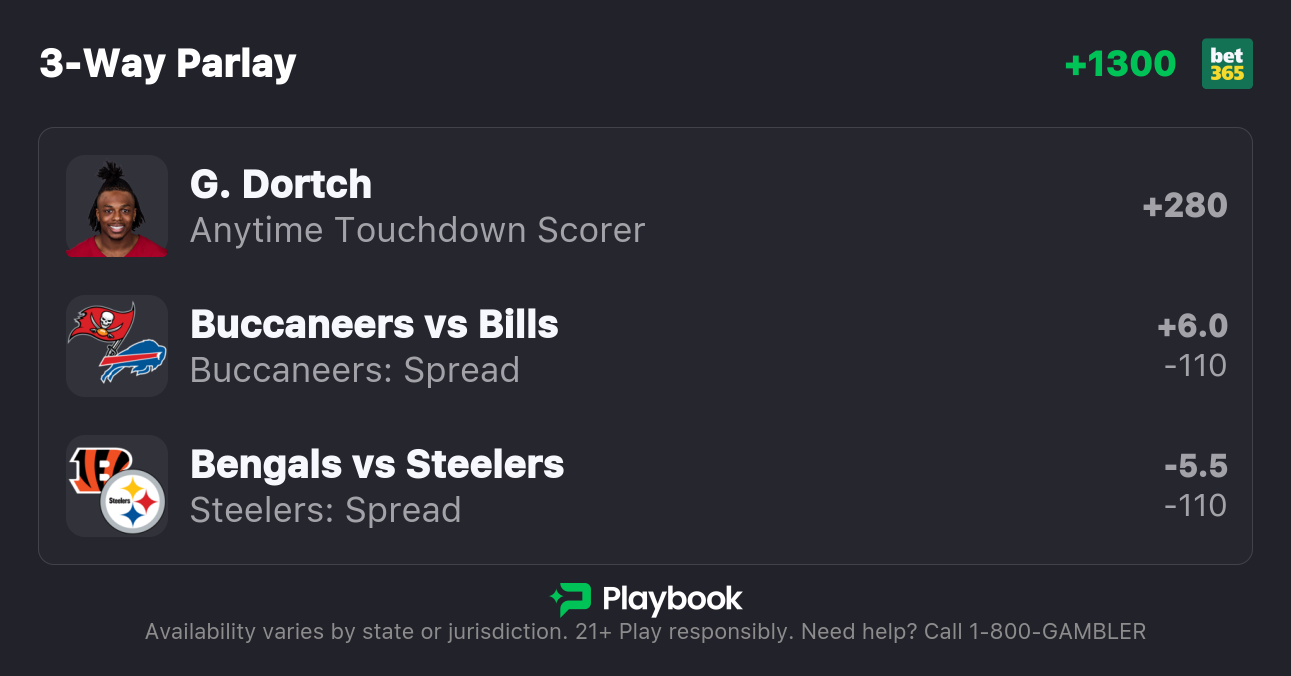The width and height of the screenshot is (1291, 676).
Task: Select the Buccaneers: Spread label text
Action: (355, 370)
